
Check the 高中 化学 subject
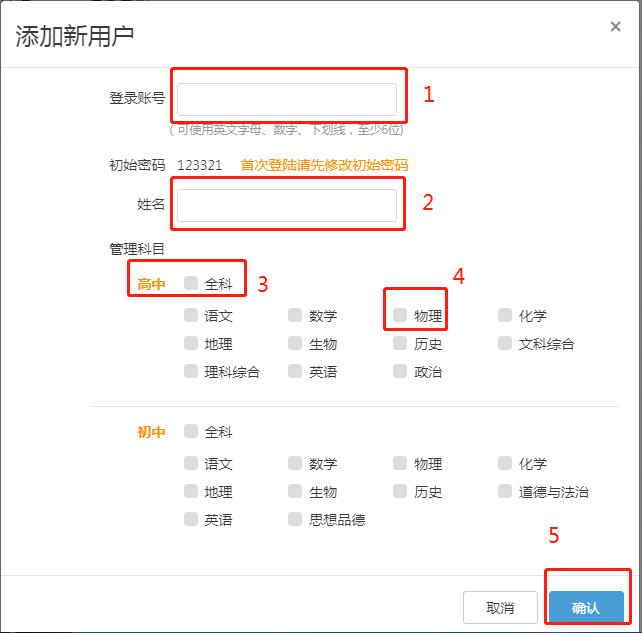[x=505, y=316]
